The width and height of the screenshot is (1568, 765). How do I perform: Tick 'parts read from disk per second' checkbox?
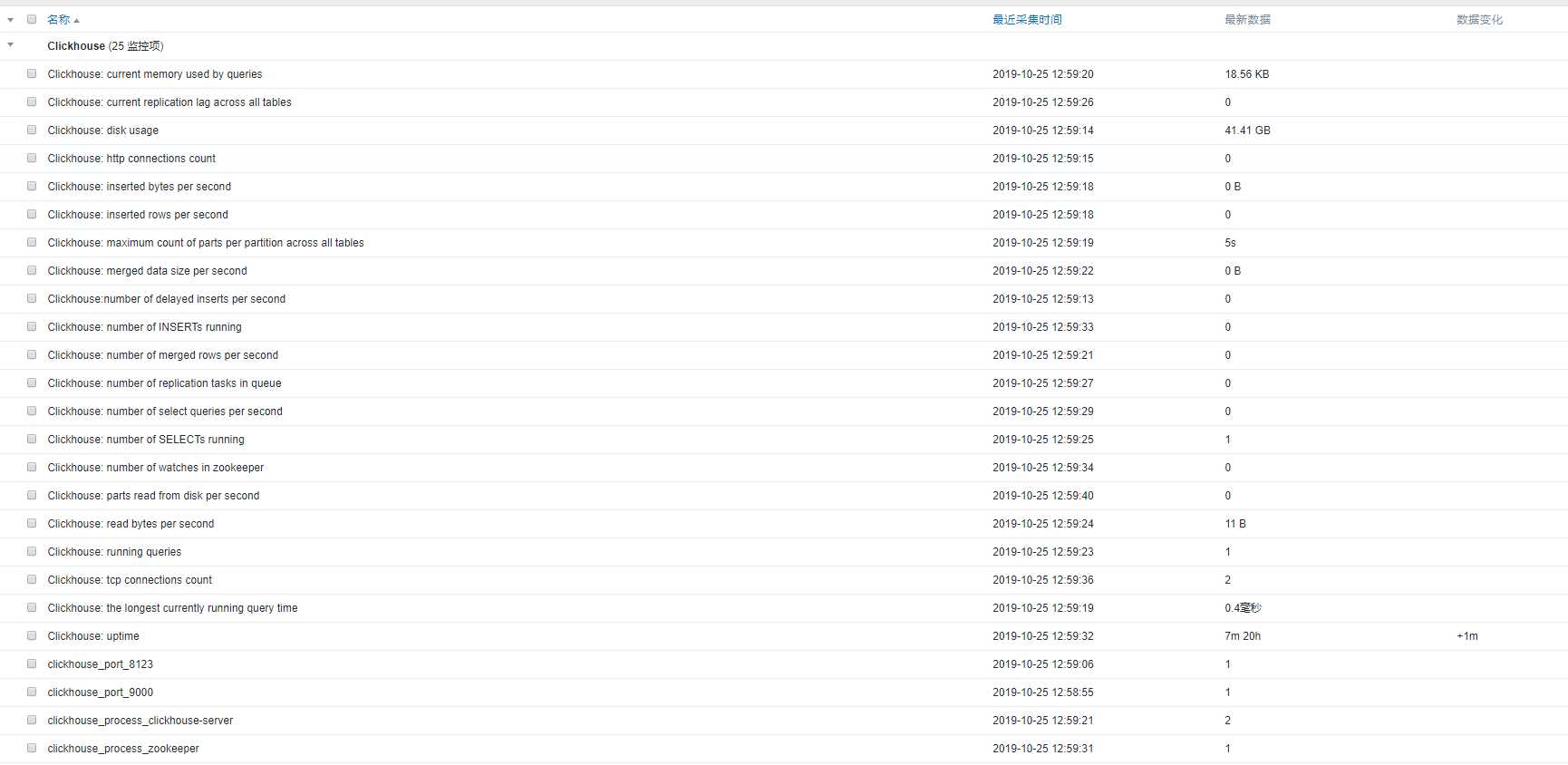(x=32, y=495)
